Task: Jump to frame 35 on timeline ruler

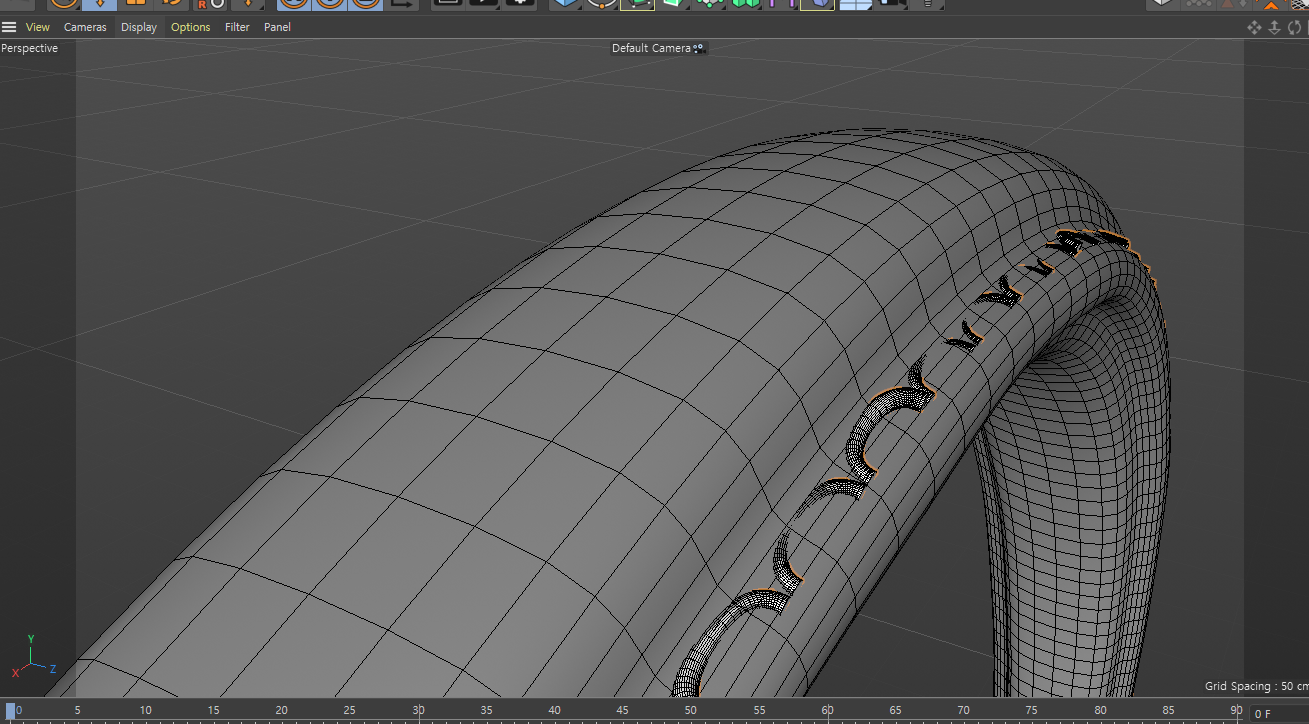Action: point(487,710)
